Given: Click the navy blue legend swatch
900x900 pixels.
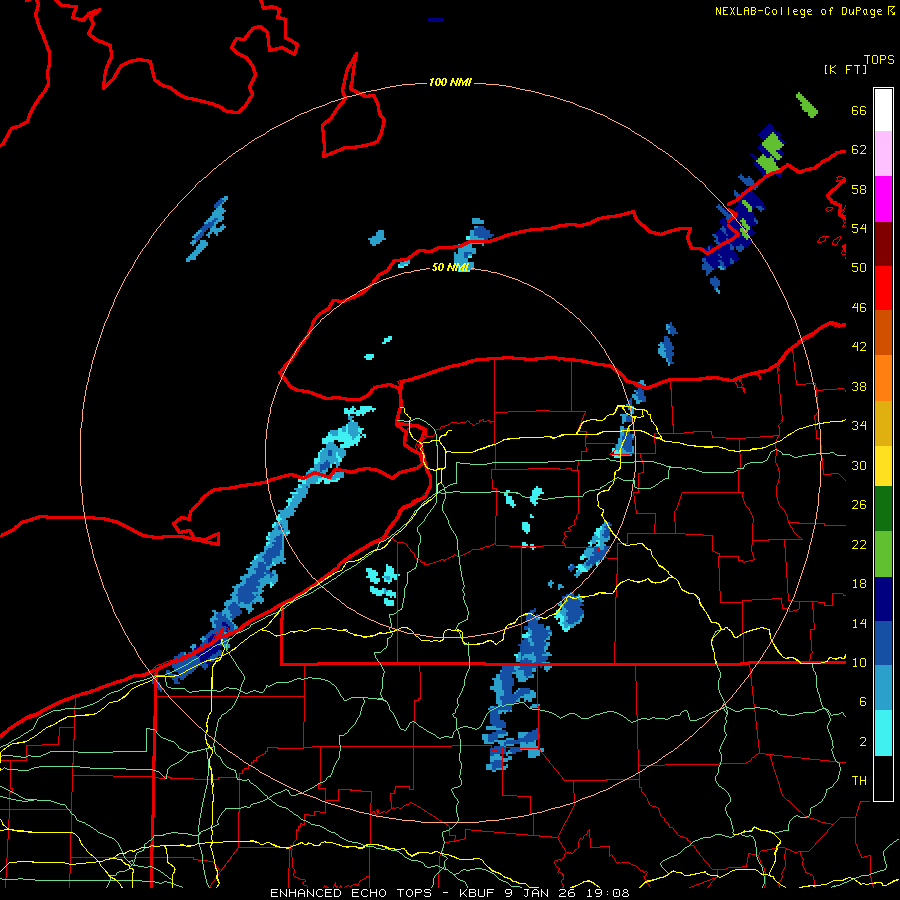Looking at the screenshot, I should point(883,599).
